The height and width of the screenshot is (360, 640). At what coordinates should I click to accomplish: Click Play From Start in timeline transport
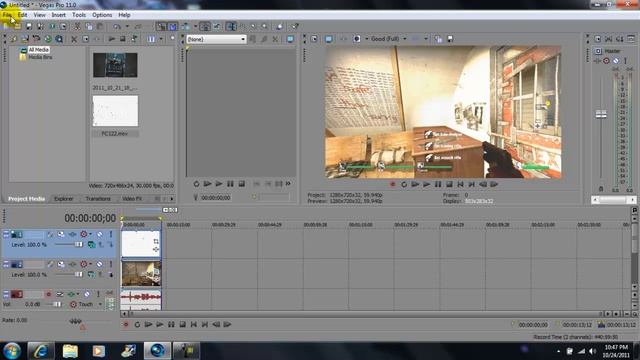(149, 325)
